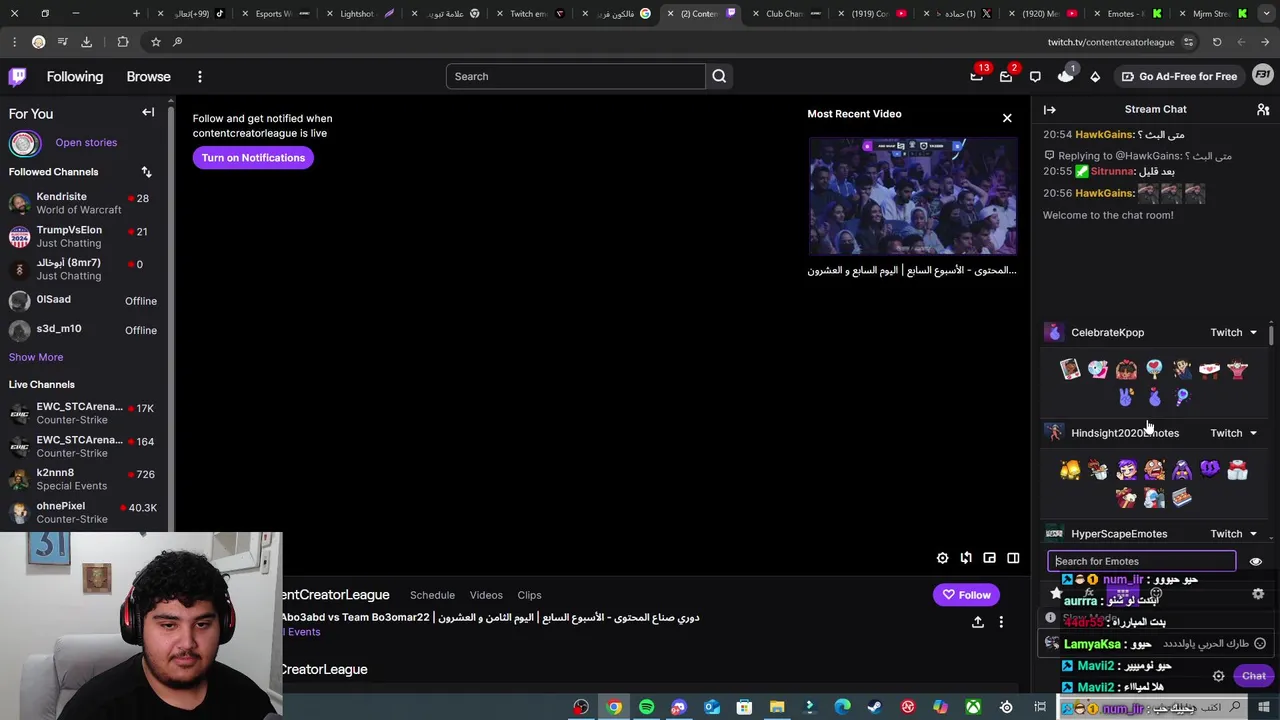The image size is (1280, 720).
Task: Send message with the Chat button
Action: [1254, 676]
